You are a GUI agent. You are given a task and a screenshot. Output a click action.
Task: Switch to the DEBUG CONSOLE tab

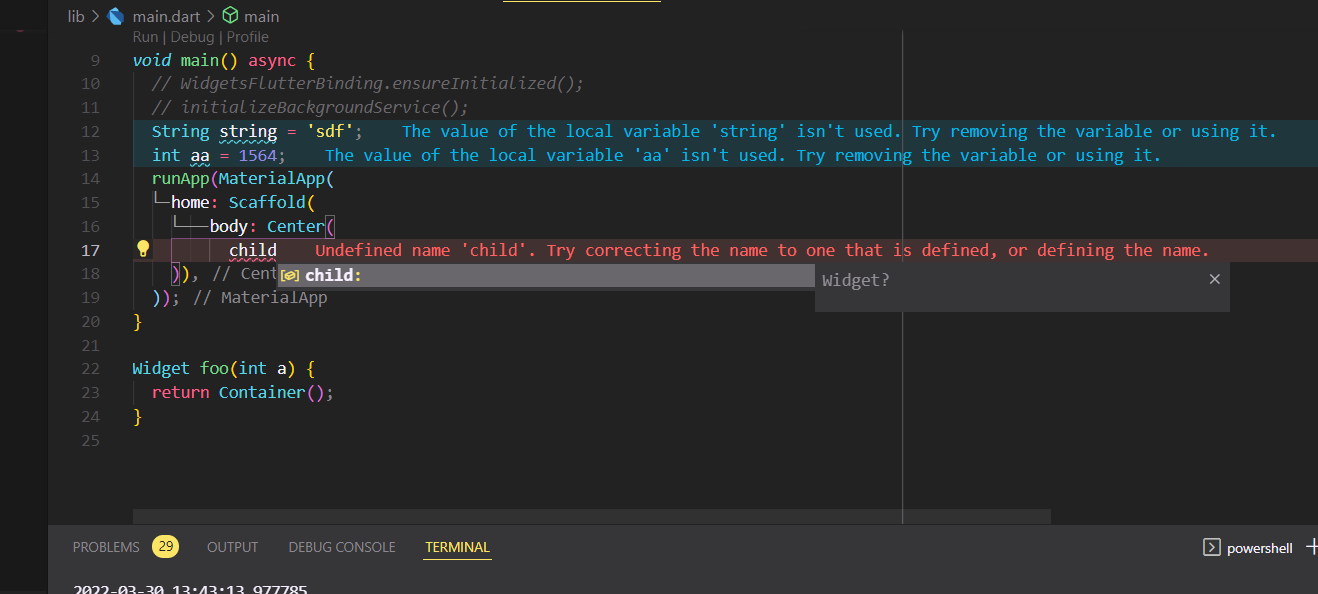pyautogui.click(x=342, y=547)
